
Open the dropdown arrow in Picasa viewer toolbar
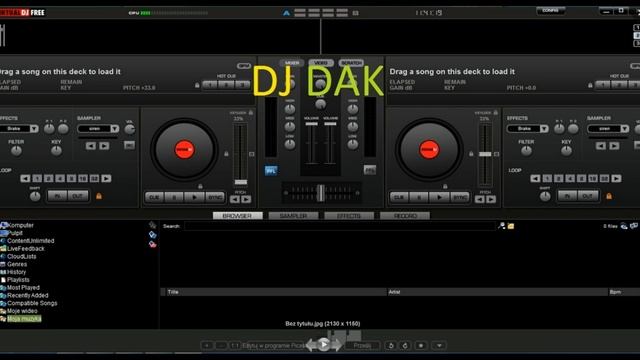pos(439,345)
